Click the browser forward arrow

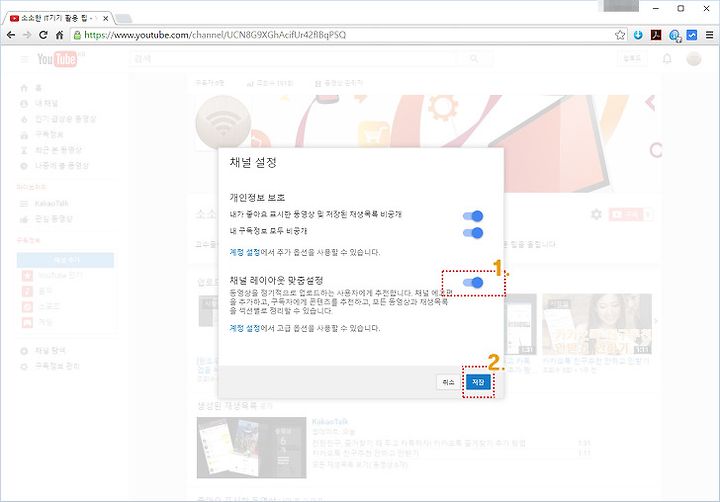(27, 35)
